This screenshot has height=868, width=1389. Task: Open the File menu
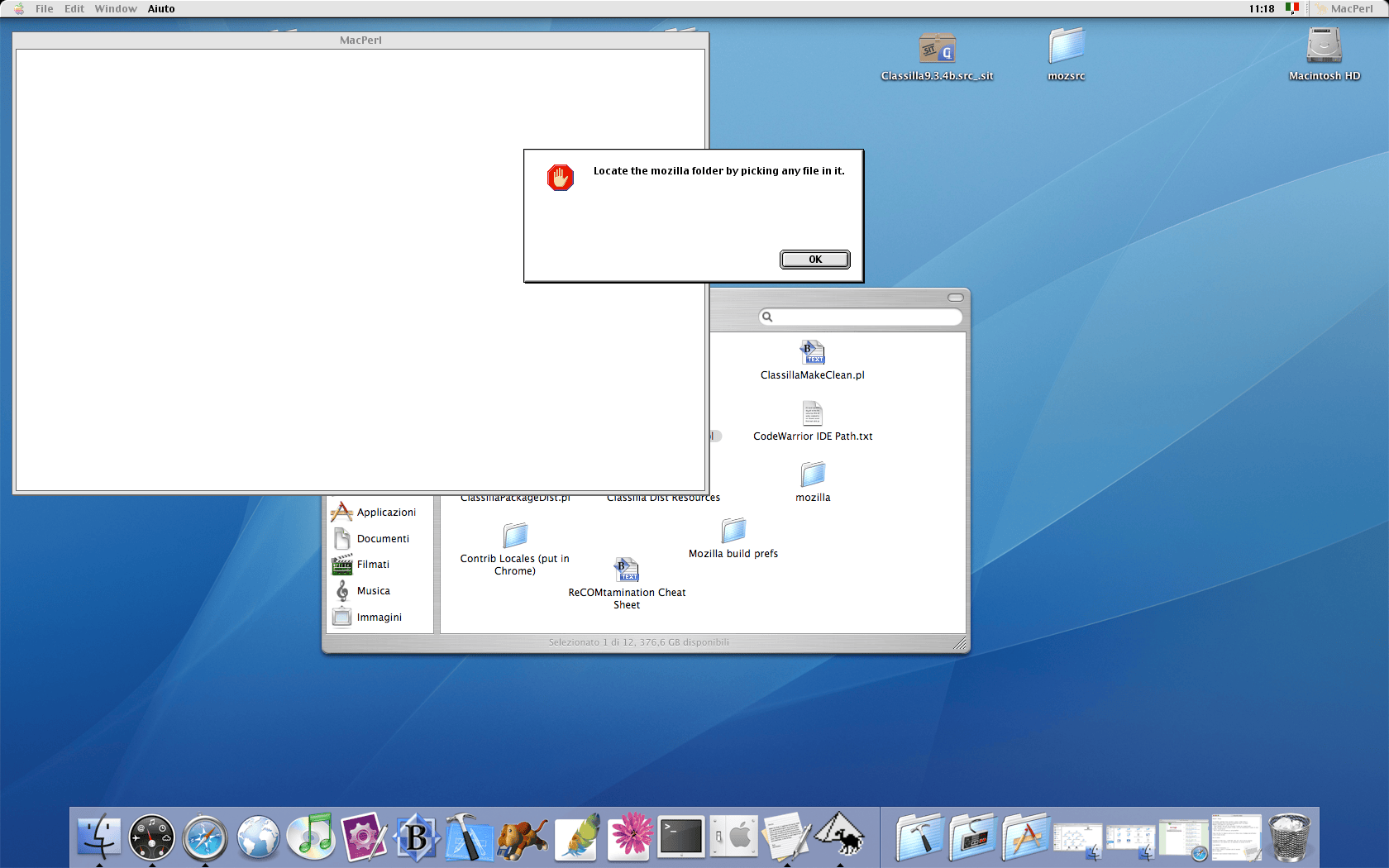point(45,8)
